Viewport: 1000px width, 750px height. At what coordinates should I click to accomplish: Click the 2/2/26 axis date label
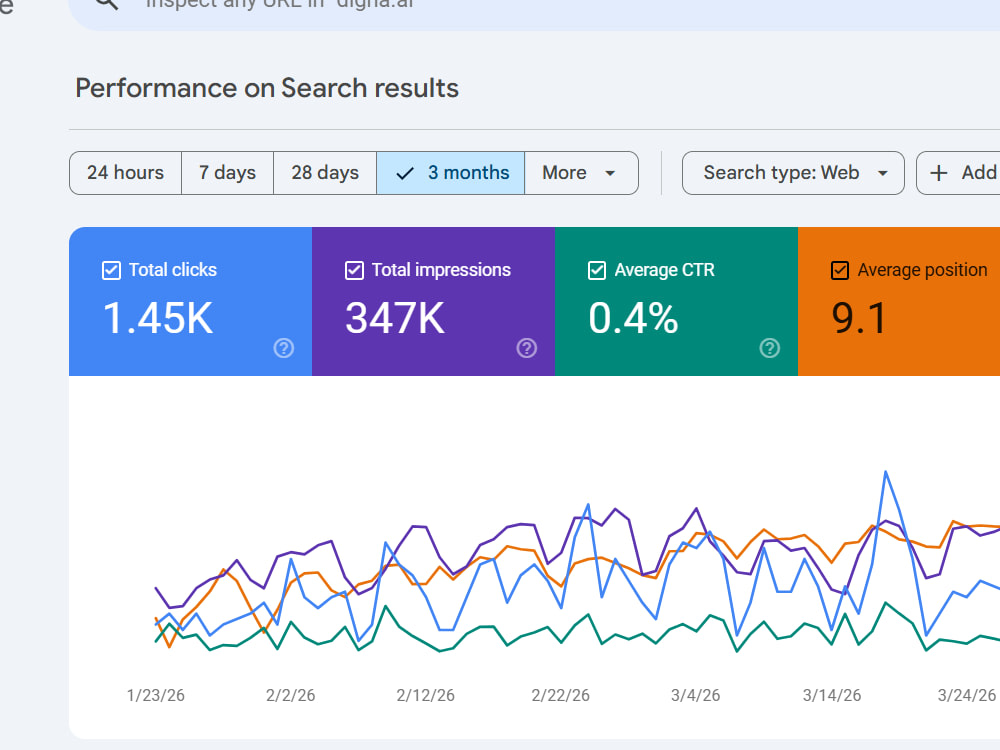click(x=290, y=695)
